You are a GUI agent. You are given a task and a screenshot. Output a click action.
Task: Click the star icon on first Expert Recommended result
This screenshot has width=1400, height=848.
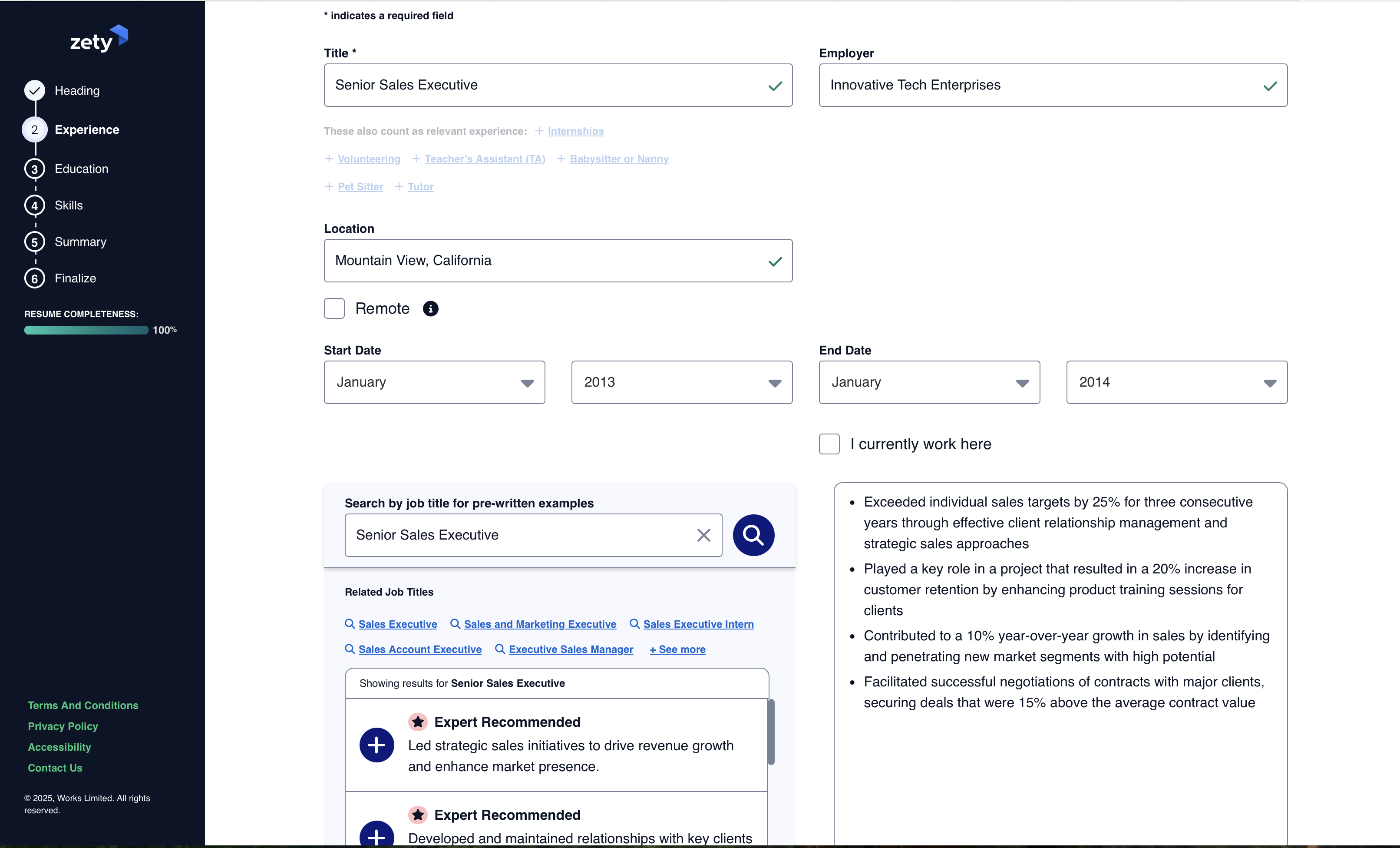point(418,722)
